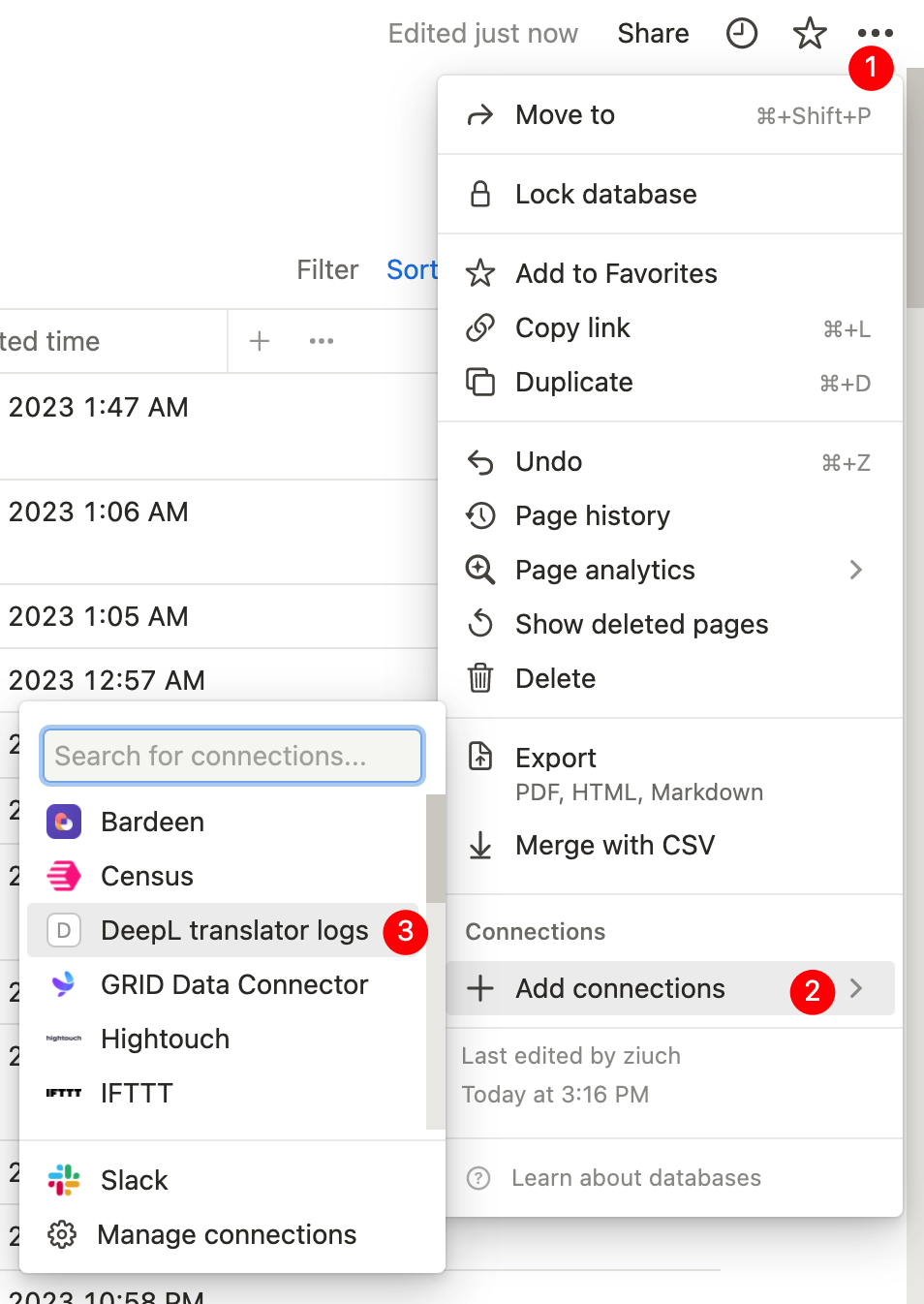924x1304 pixels.
Task: Click the Search for connections field
Action: 231,756
